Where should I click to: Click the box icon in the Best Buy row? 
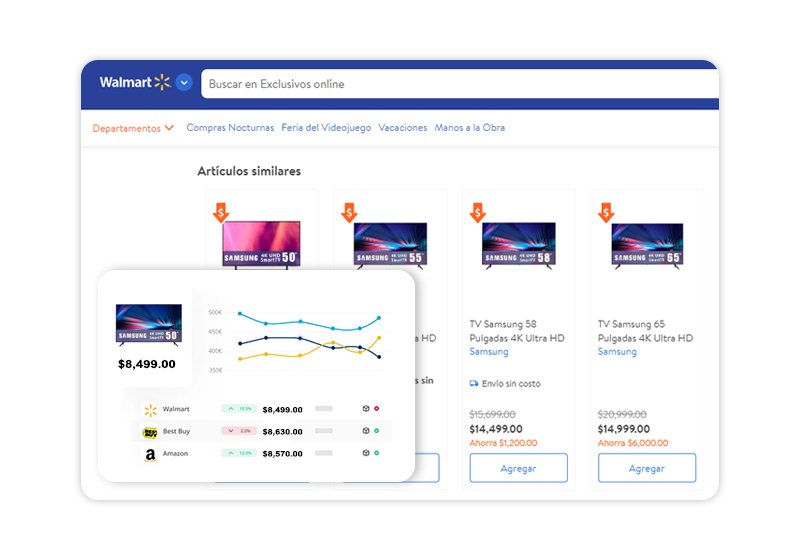pos(366,430)
